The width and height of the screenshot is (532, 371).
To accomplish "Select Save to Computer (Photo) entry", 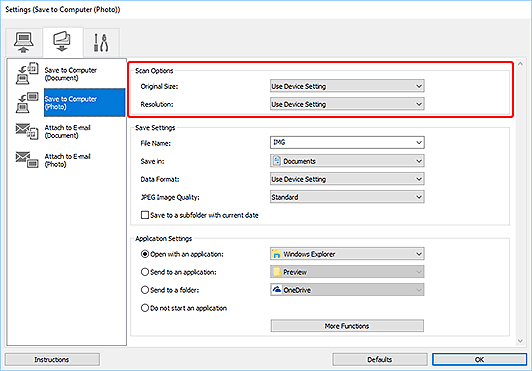I will tap(84, 103).
